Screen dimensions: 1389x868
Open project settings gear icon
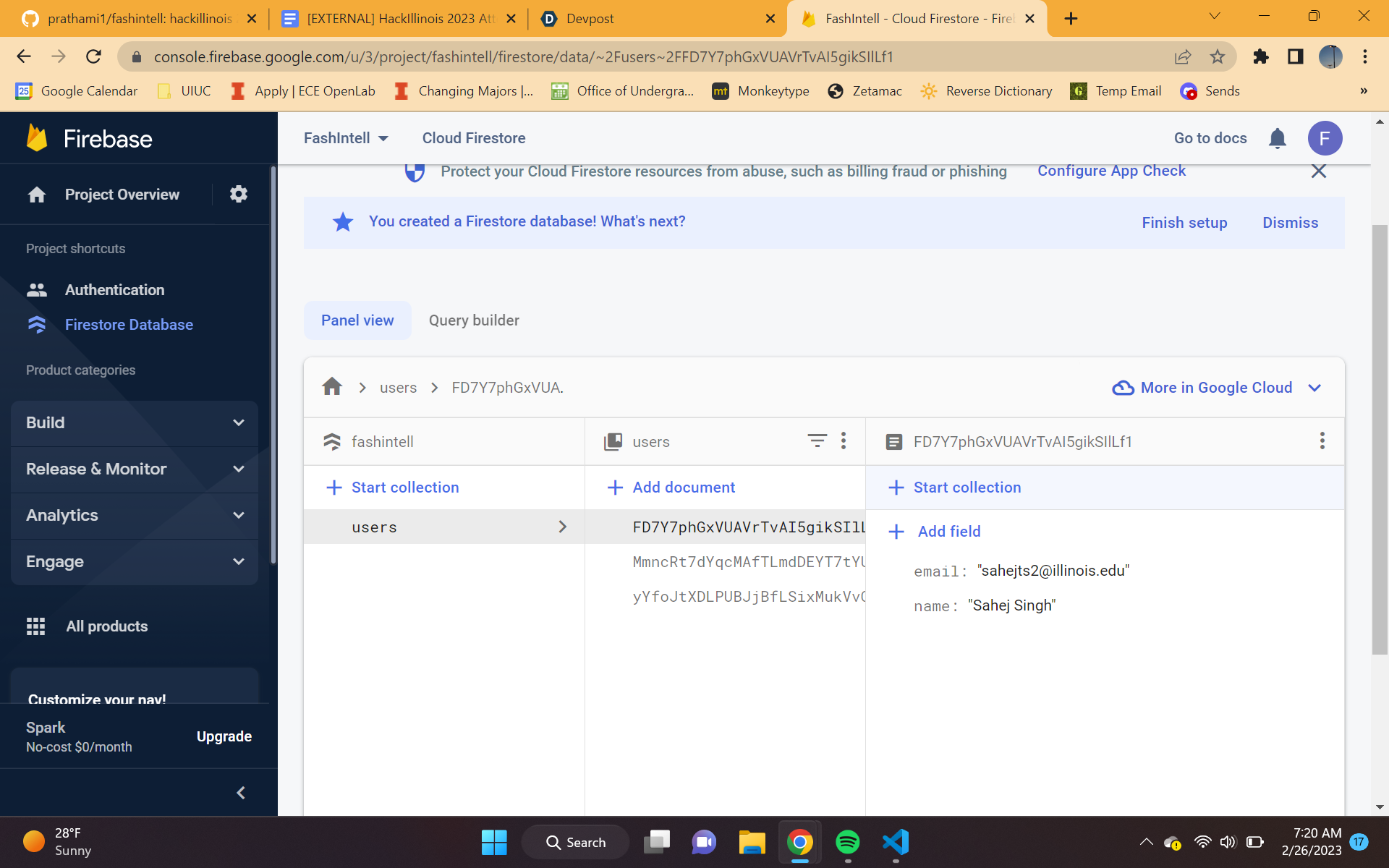[238, 194]
